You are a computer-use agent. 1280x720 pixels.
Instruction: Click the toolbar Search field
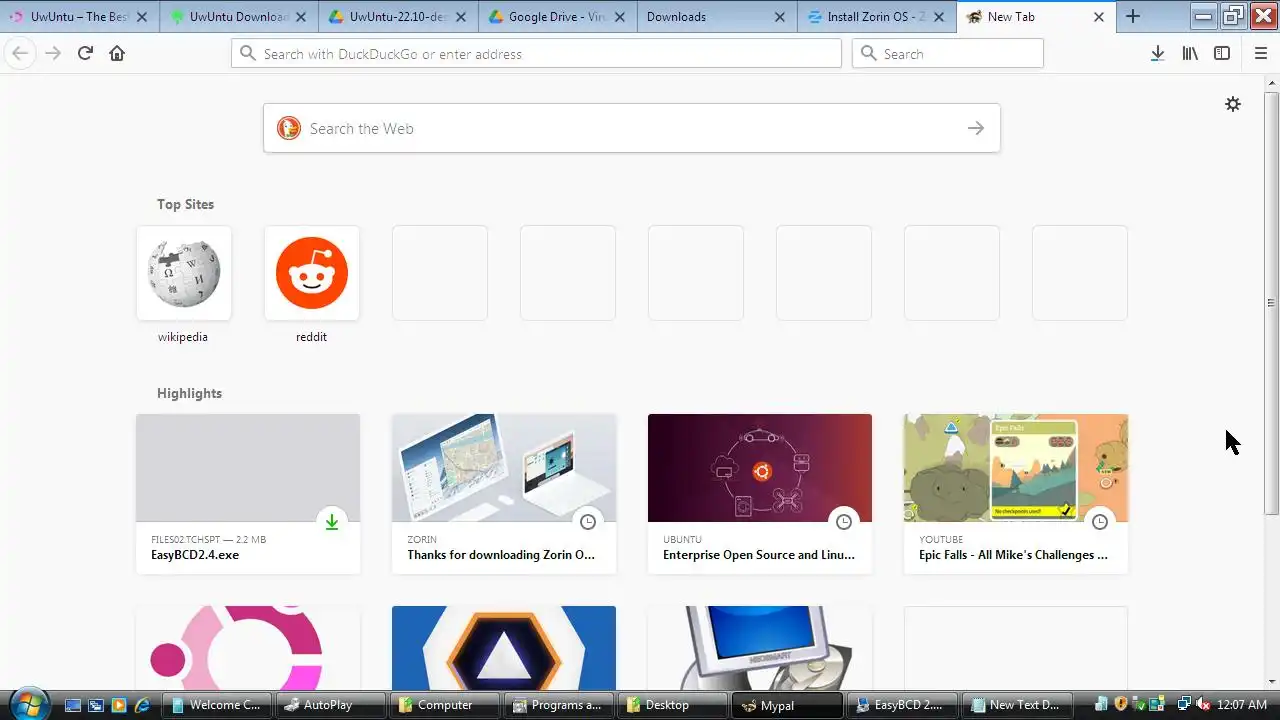click(948, 53)
